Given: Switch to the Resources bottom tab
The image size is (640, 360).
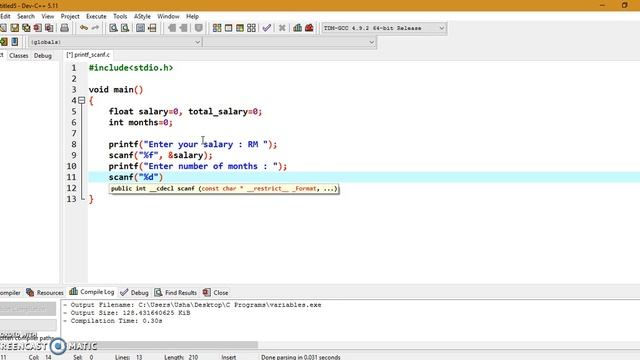Looking at the screenshot, I should pos(45,292).
